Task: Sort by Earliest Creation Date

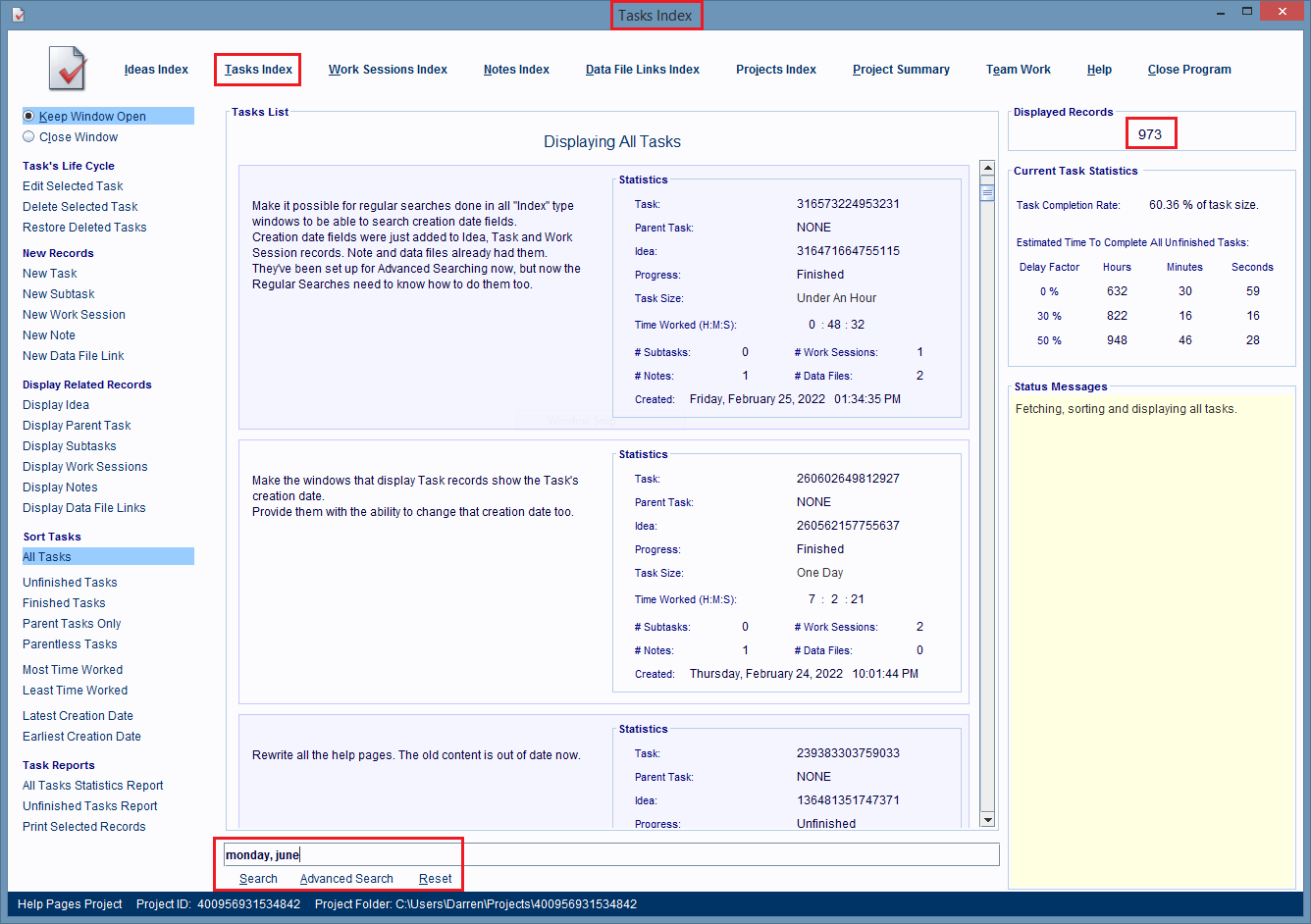Action: (x=81, y=737)
